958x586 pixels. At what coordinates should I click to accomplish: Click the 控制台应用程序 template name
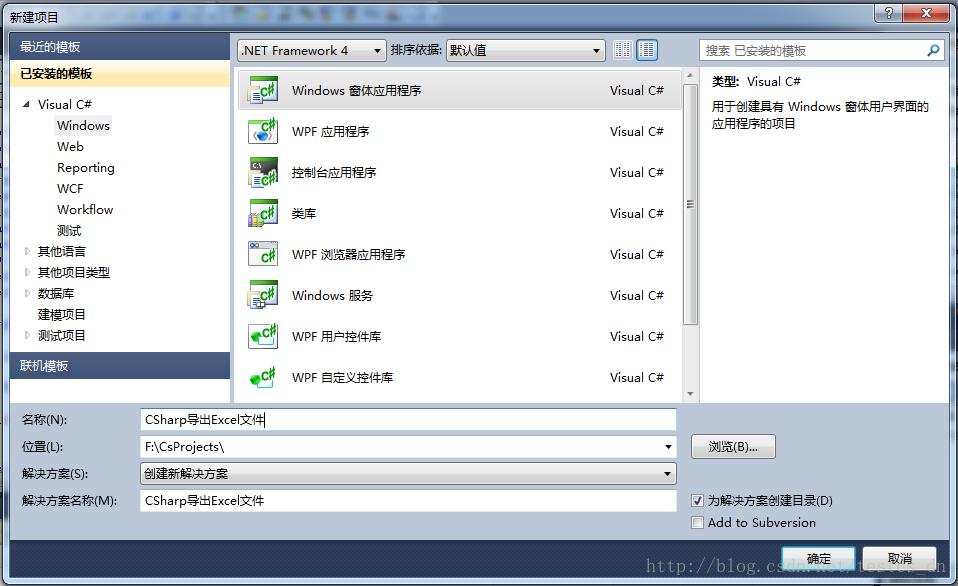[334, 172]
